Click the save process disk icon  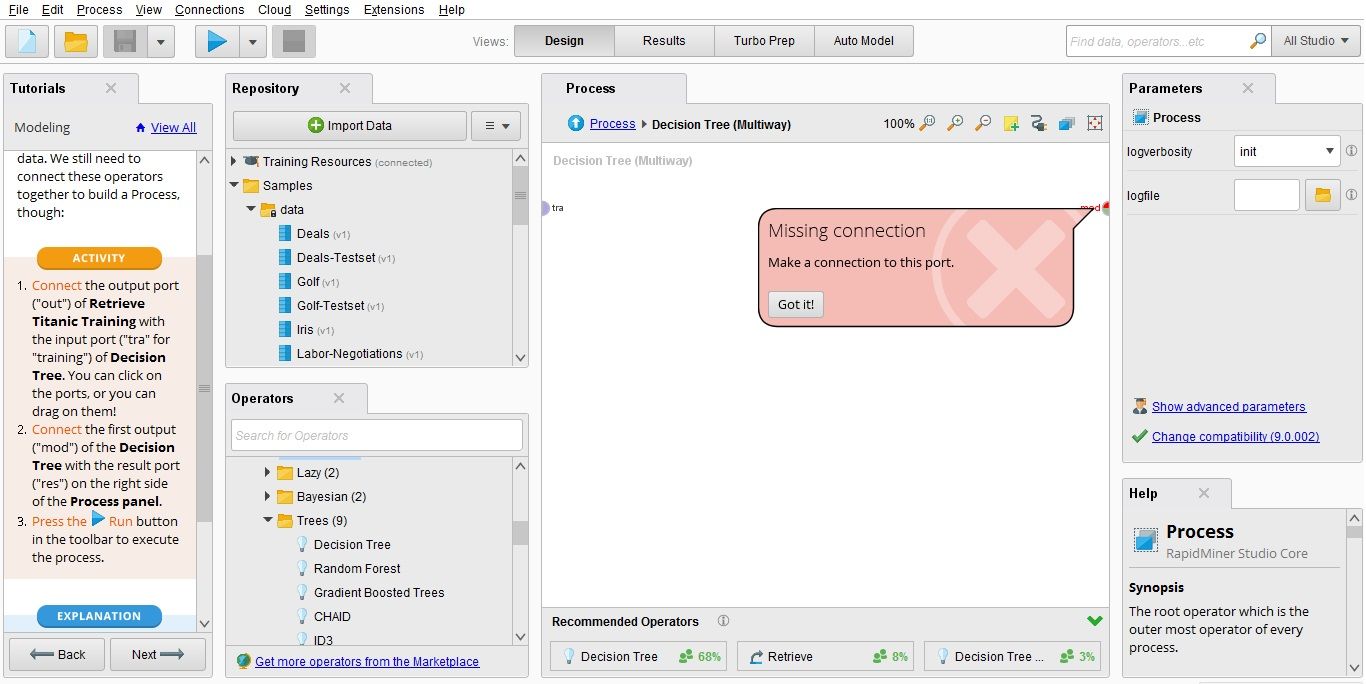pyautogui.click(x=125, y=41)
